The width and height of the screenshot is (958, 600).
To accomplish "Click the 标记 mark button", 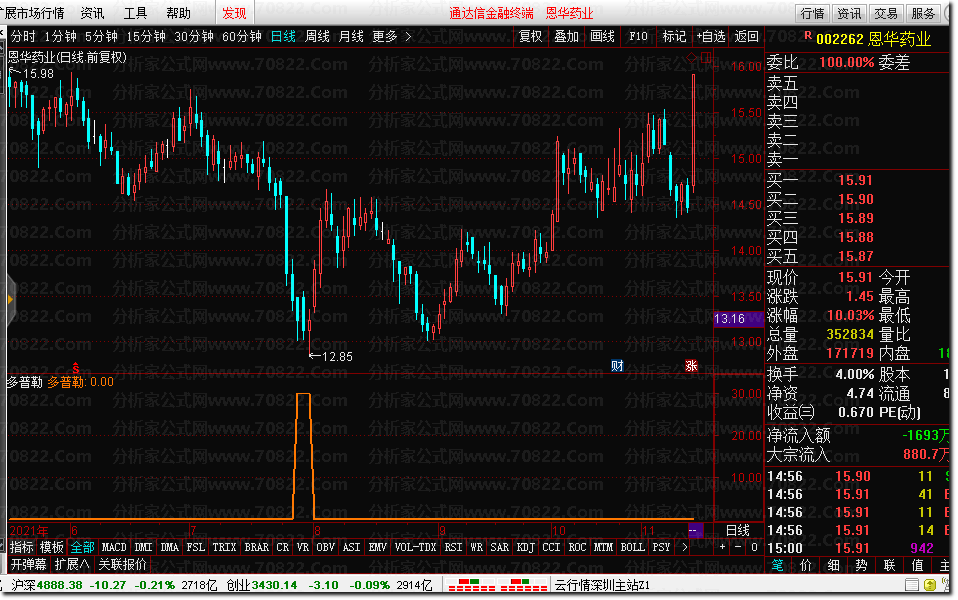I will pyautogui.click(x=675, y=37).
